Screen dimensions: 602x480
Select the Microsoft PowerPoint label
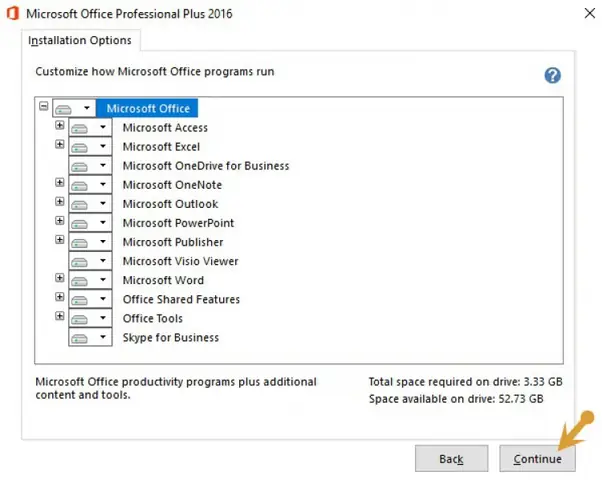pyautogui.click(x=178, y=223)
